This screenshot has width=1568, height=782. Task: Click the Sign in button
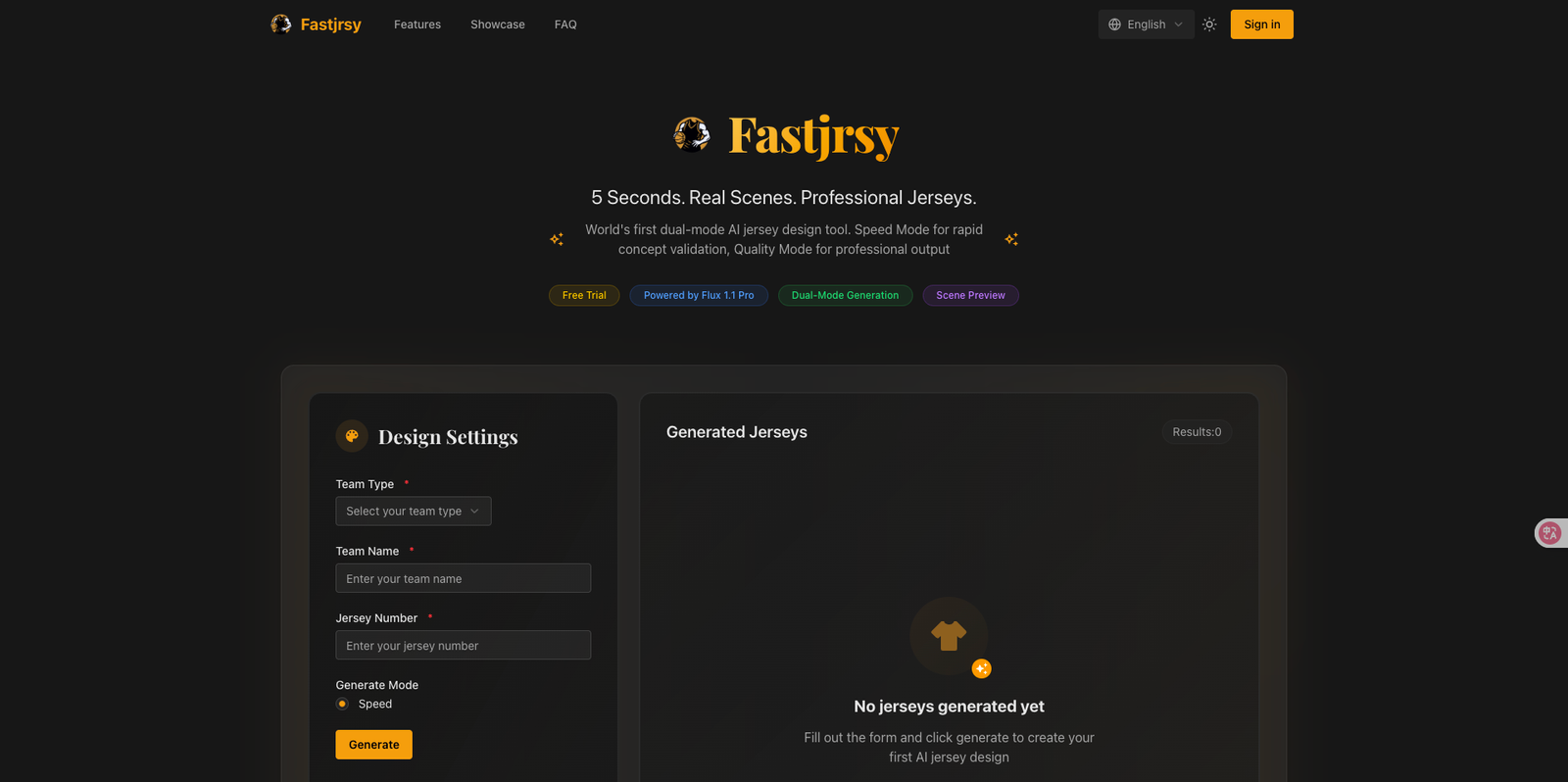(1262, 24)
